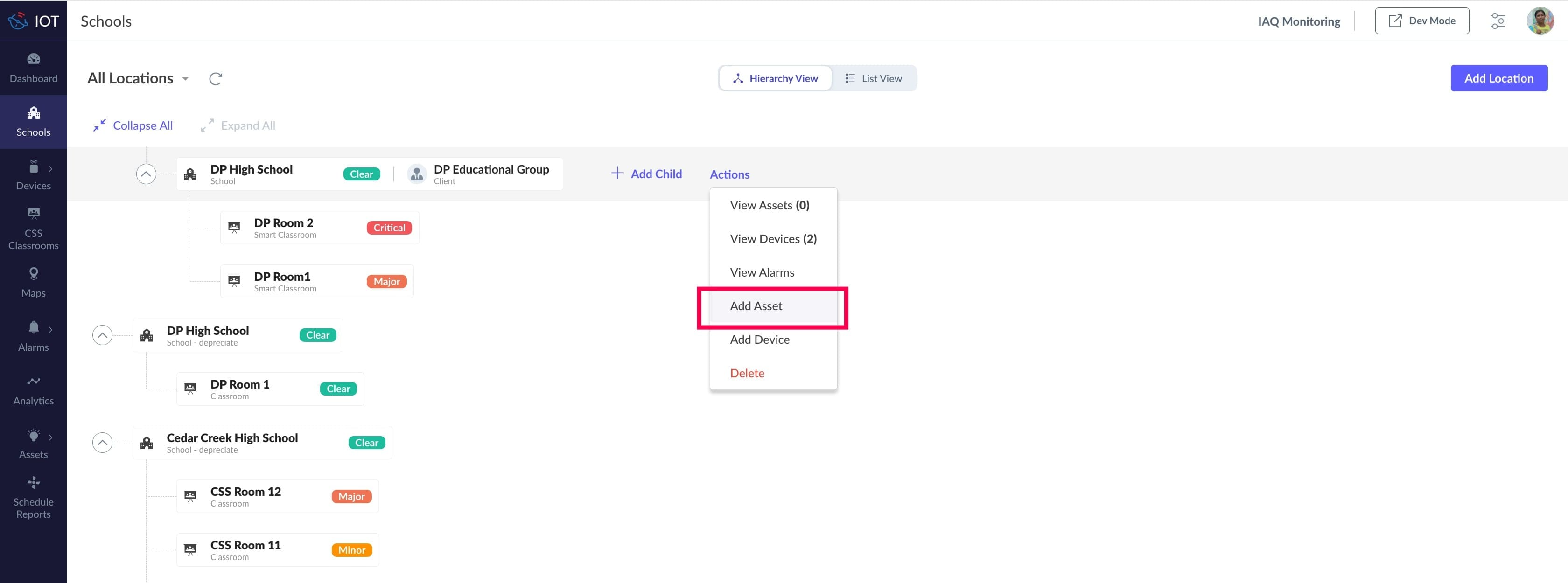
Task: Click Collapse All link
Action: [x=133, y=125]
